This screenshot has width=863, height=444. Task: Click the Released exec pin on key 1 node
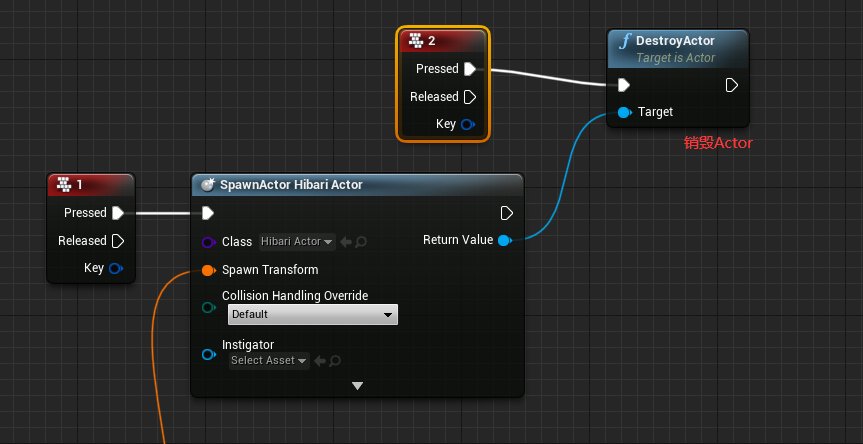(x=118, y=241)
